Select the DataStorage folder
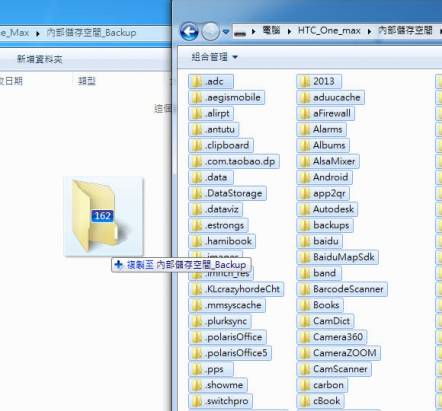This screenshot has height=411, width=442. [227, 193]
